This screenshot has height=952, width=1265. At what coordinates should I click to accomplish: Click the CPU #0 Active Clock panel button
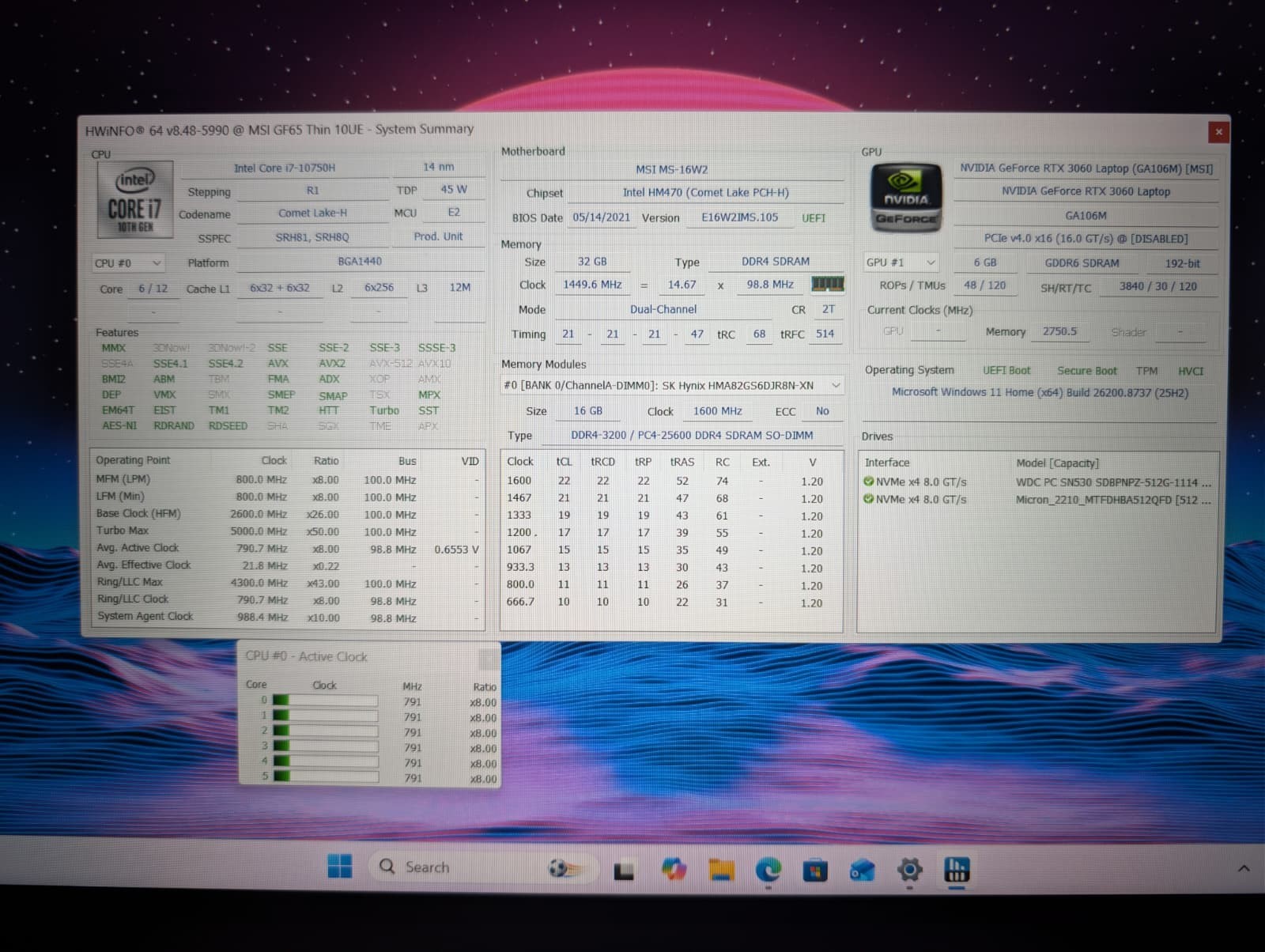[489, 657]
